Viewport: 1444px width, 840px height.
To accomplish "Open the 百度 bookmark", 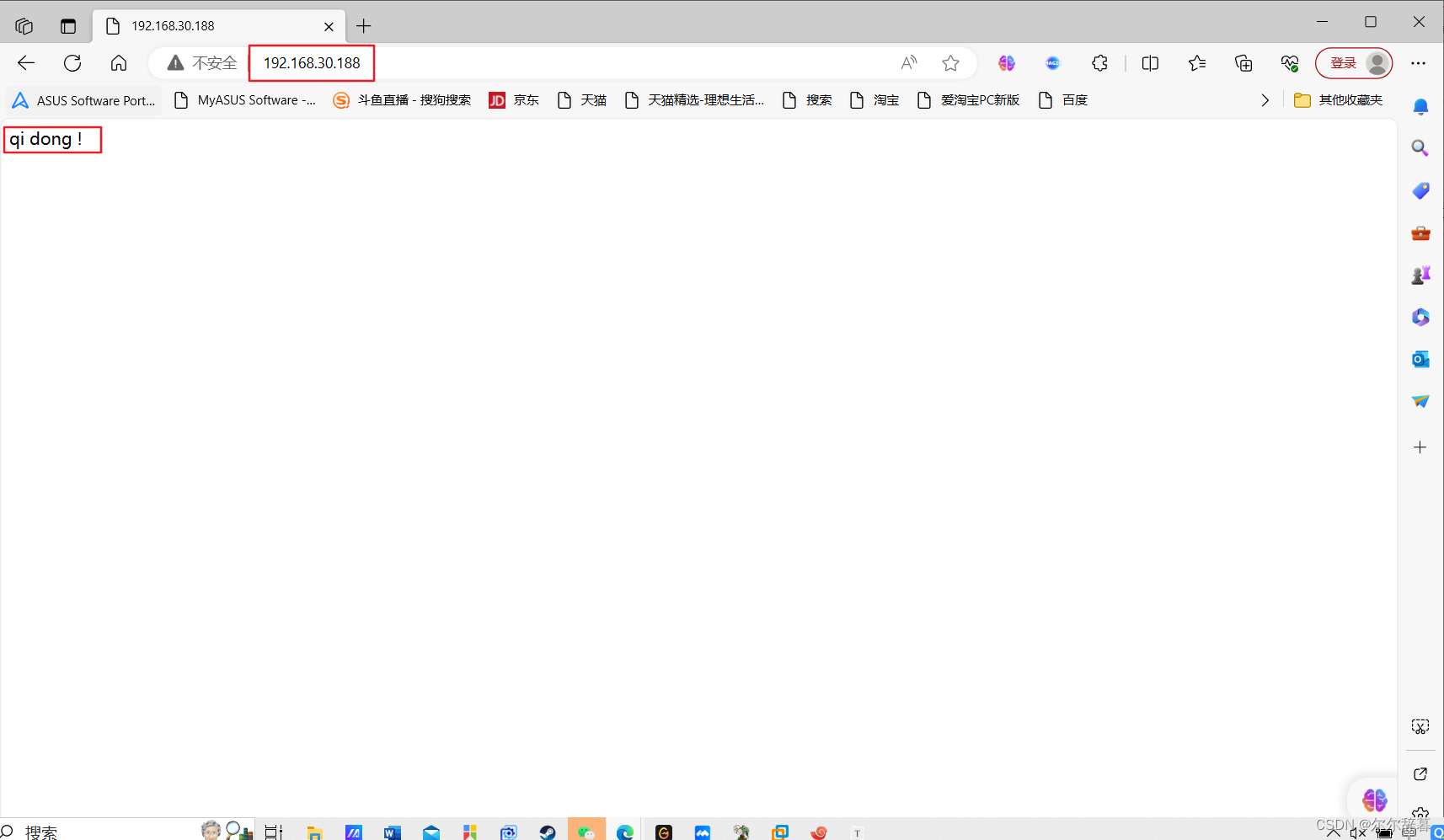I will tap(1063, 100).
